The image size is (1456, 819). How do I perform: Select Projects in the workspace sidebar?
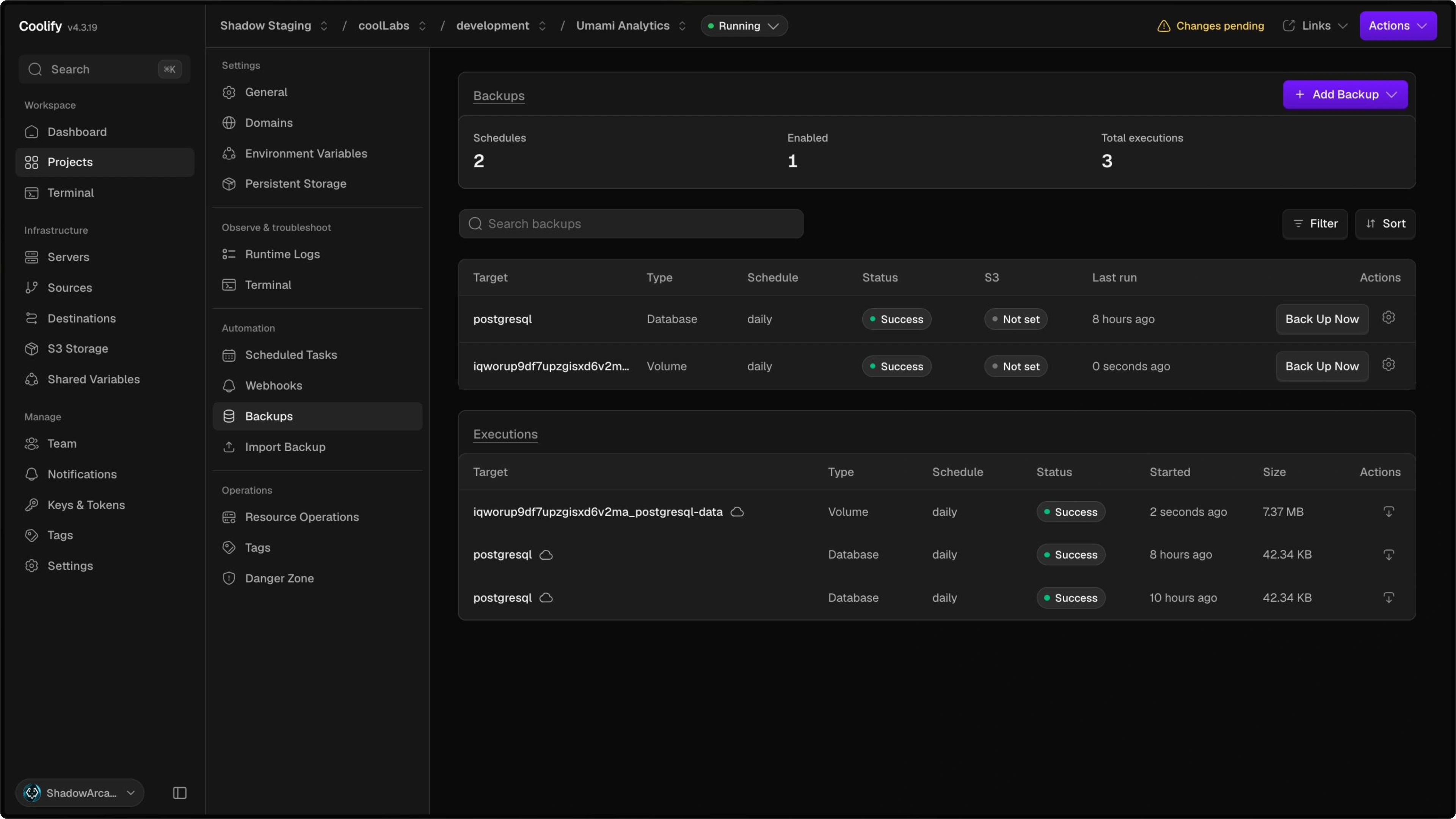tap(105, 162)
